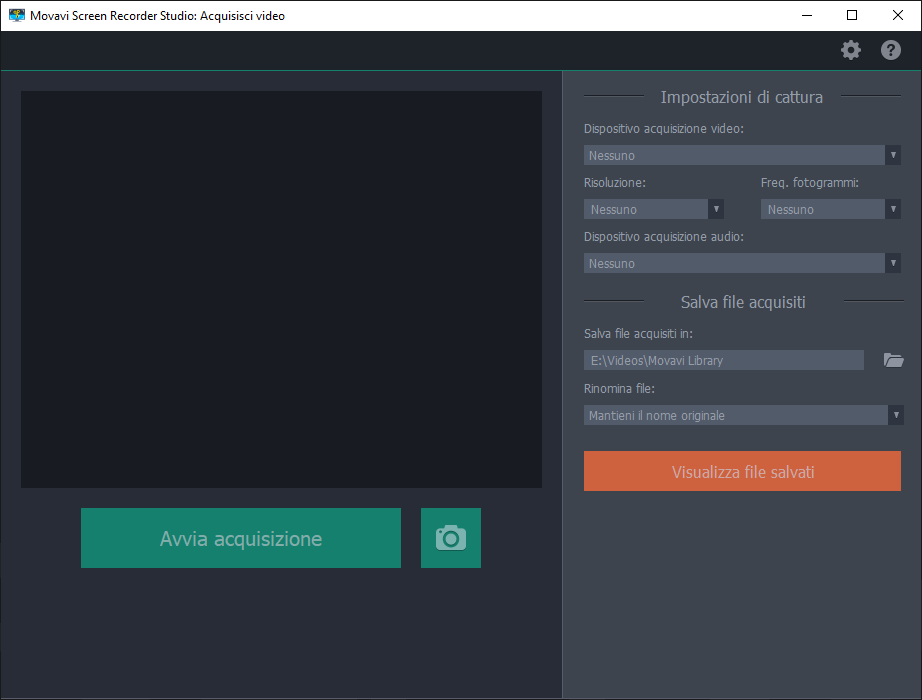Minimize the Movavi Screen Recorder window
Viewport: 922px width, 700px height.
pos(806,15)
